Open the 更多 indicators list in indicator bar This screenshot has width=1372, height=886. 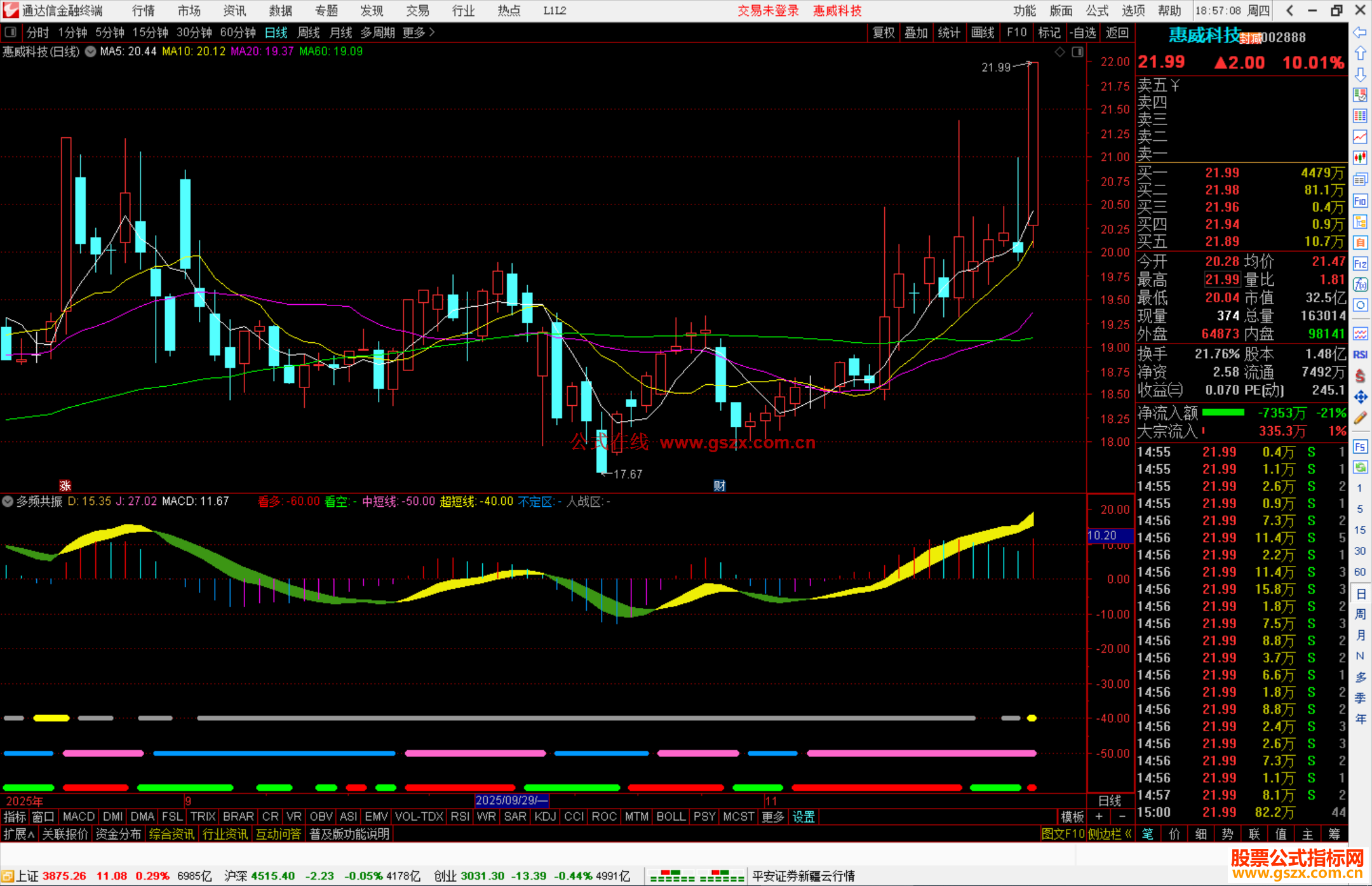[x=772, y=817]
